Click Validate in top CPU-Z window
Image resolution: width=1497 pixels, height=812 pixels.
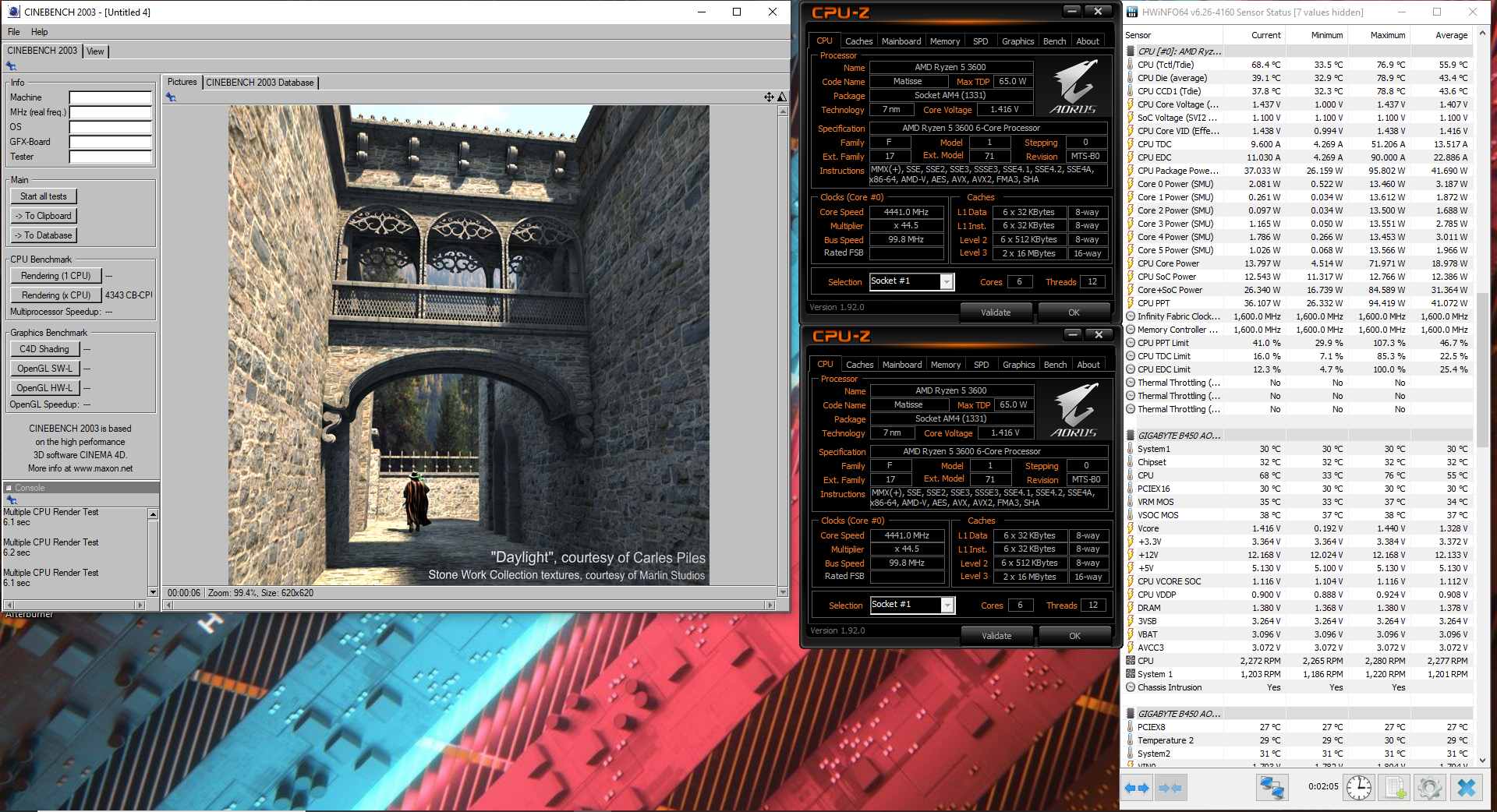click(x=996, y=312)
